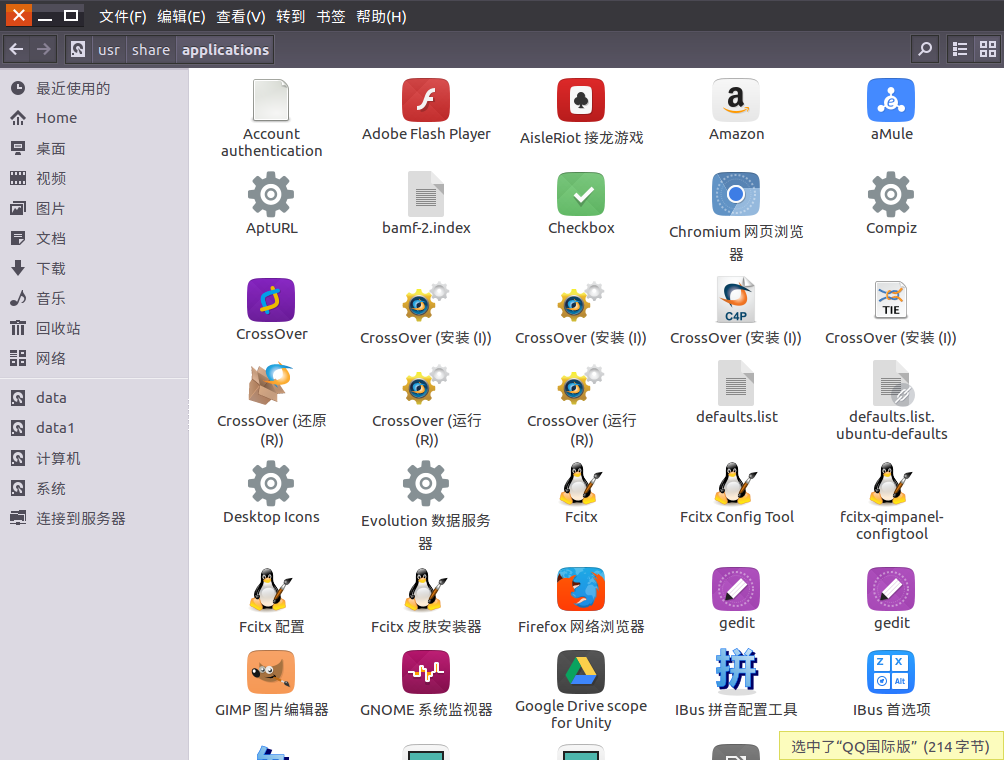Click the status text 选中了“QQ国际版”

click(x=855, y=747)
